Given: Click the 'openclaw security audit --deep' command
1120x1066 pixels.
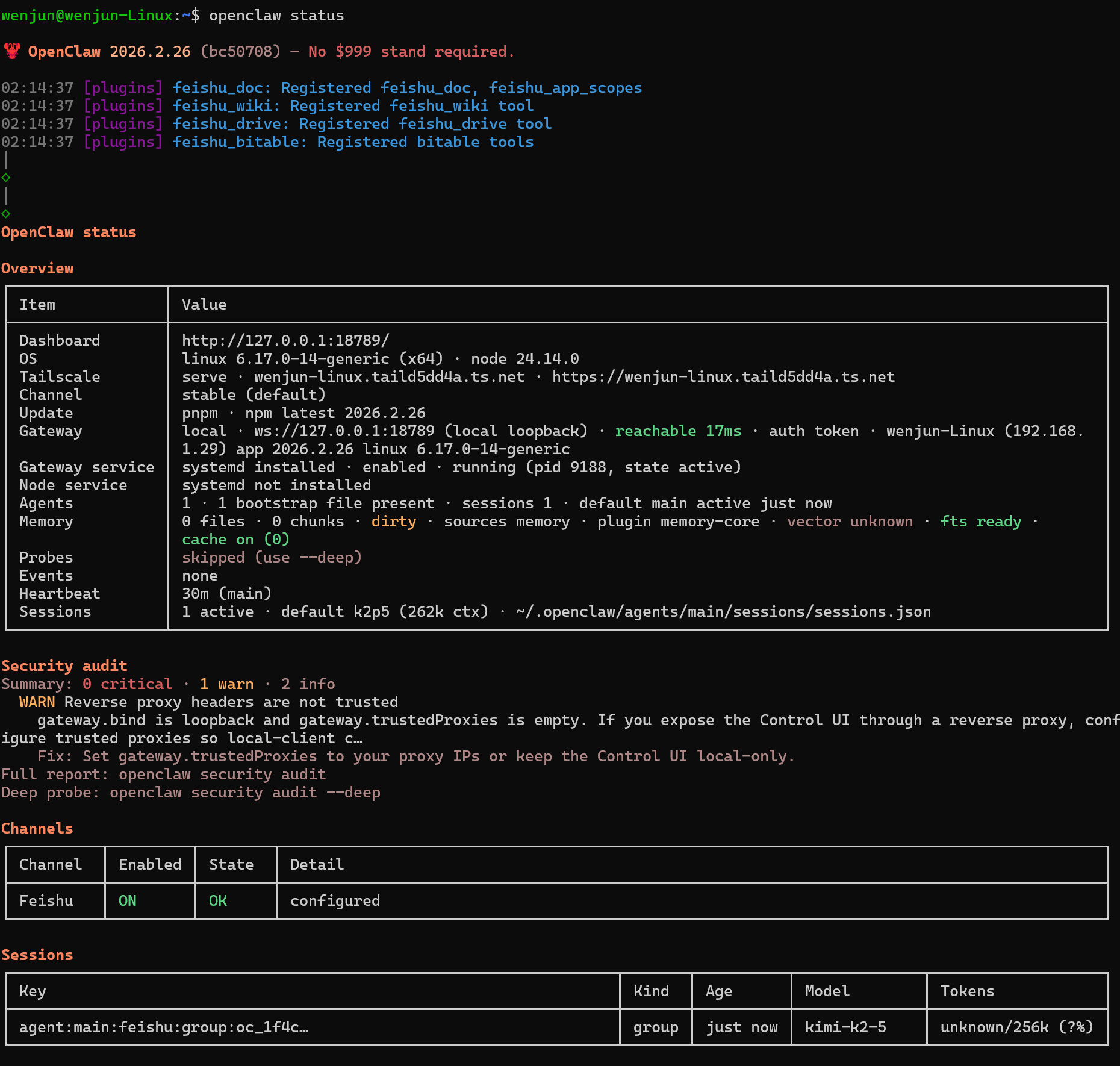Looking at the screenshot, I should pyautogui.click(x=244, y=792).
